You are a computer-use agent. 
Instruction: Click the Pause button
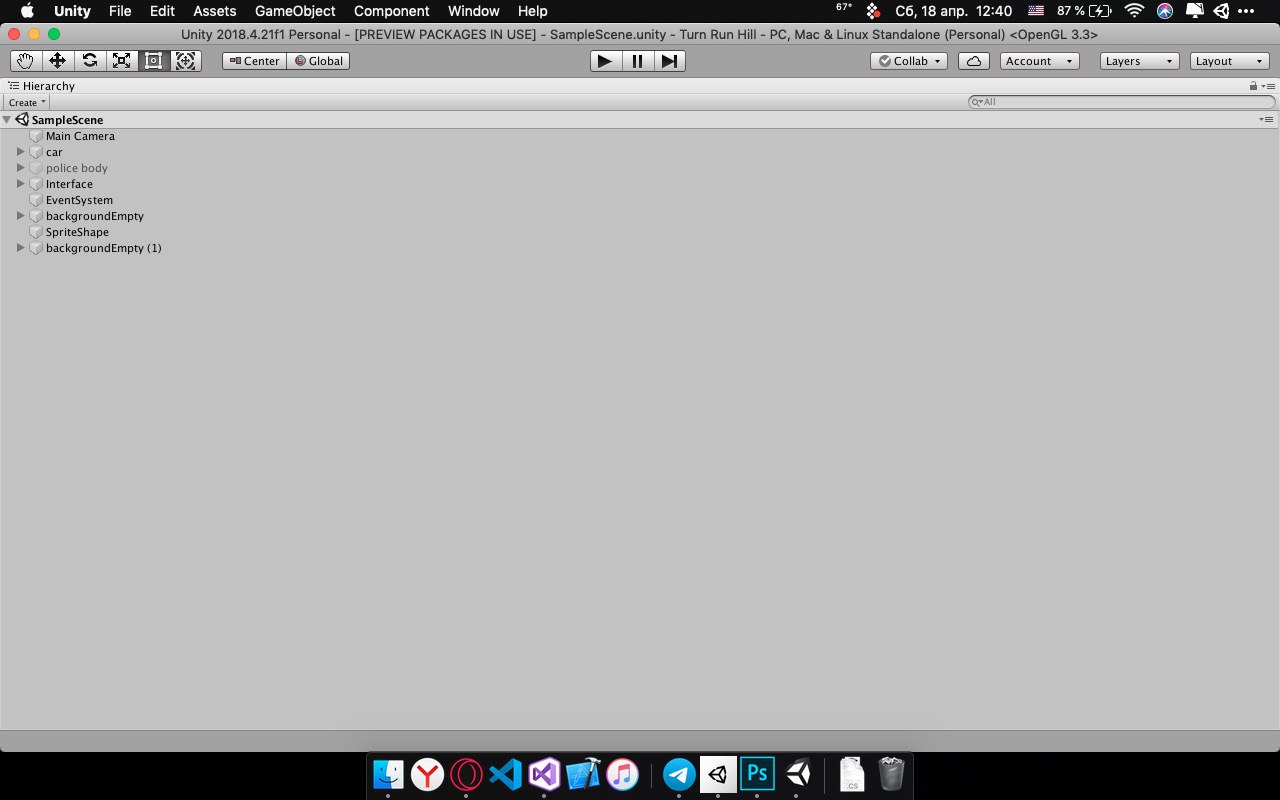tap(637, 61)
